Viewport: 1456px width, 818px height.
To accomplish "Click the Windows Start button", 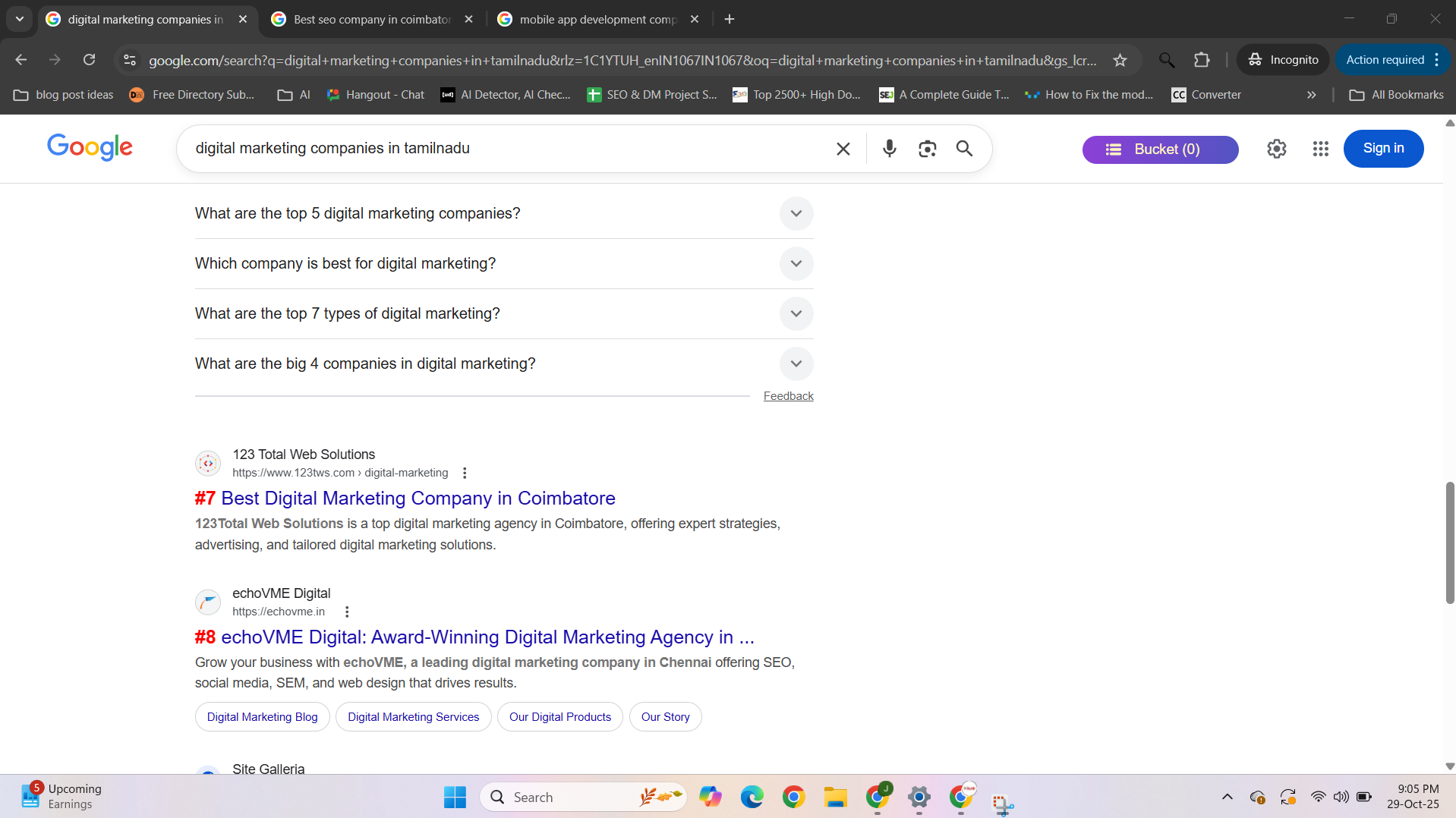I will coord(455,797).
